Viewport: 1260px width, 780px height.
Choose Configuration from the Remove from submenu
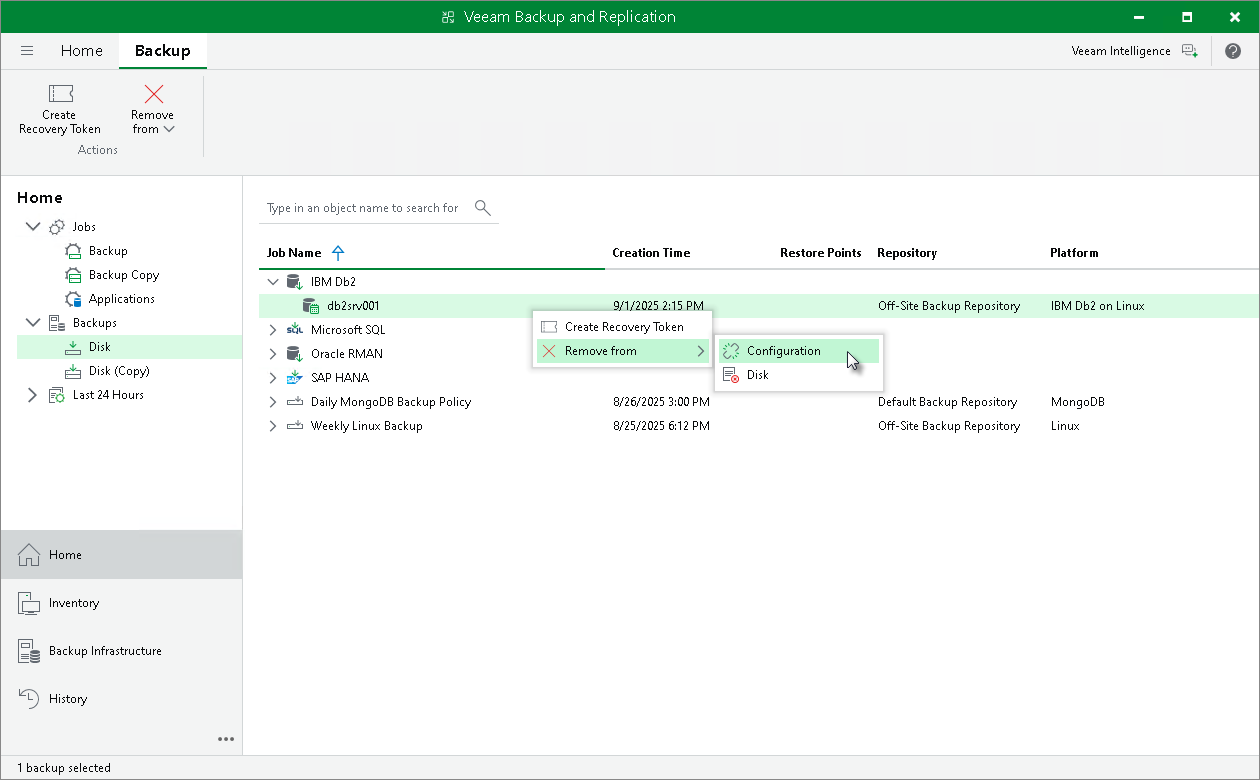781,351
